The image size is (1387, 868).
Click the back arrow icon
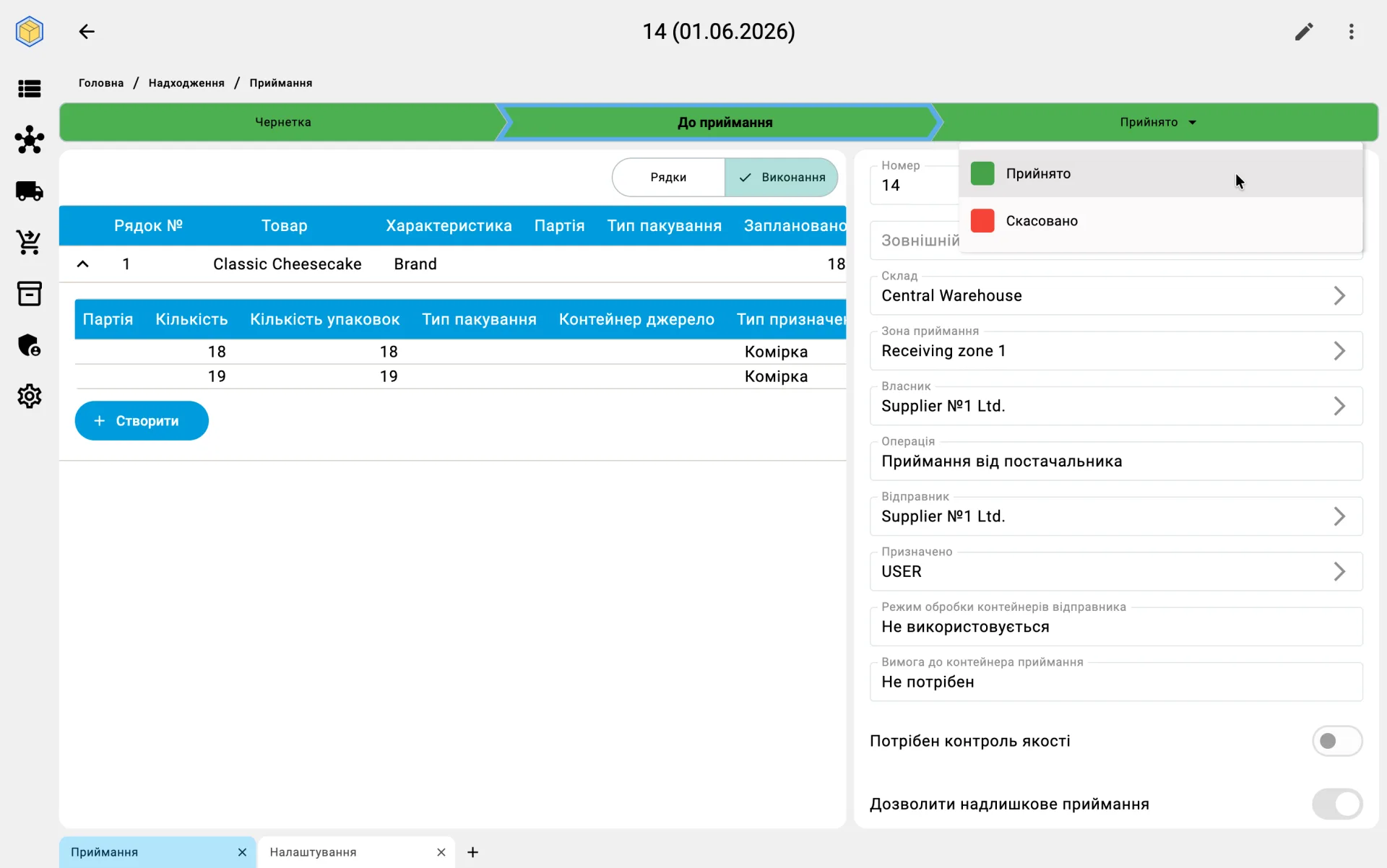[87, 31]
